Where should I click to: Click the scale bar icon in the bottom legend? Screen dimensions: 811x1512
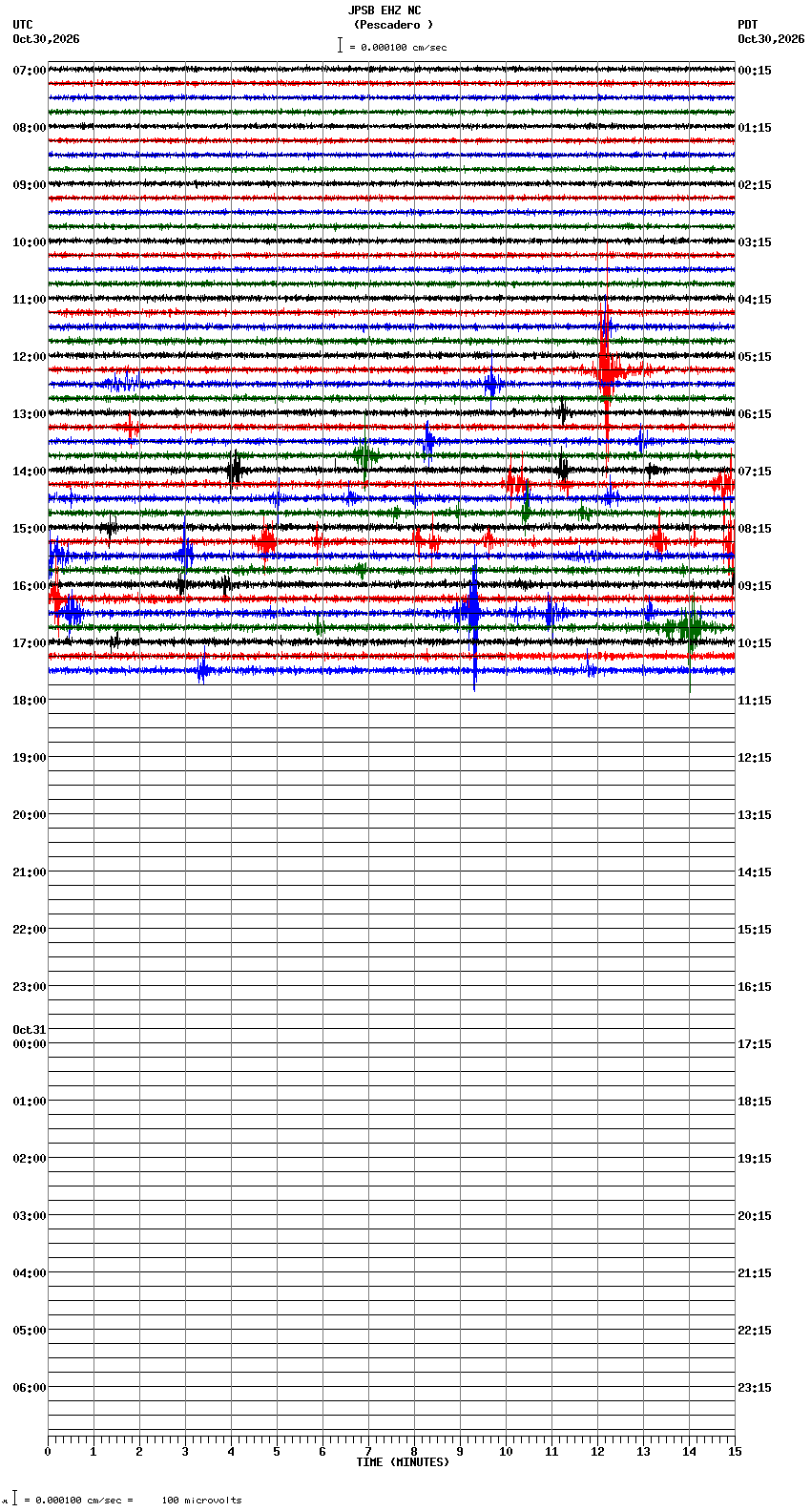click(14, 1499)
